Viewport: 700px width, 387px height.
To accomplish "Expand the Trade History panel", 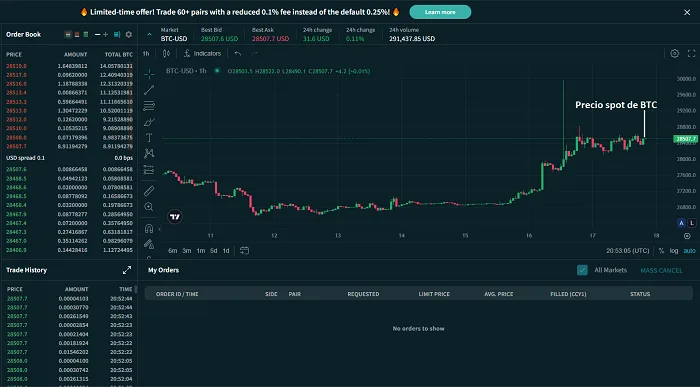I will 127,270.
